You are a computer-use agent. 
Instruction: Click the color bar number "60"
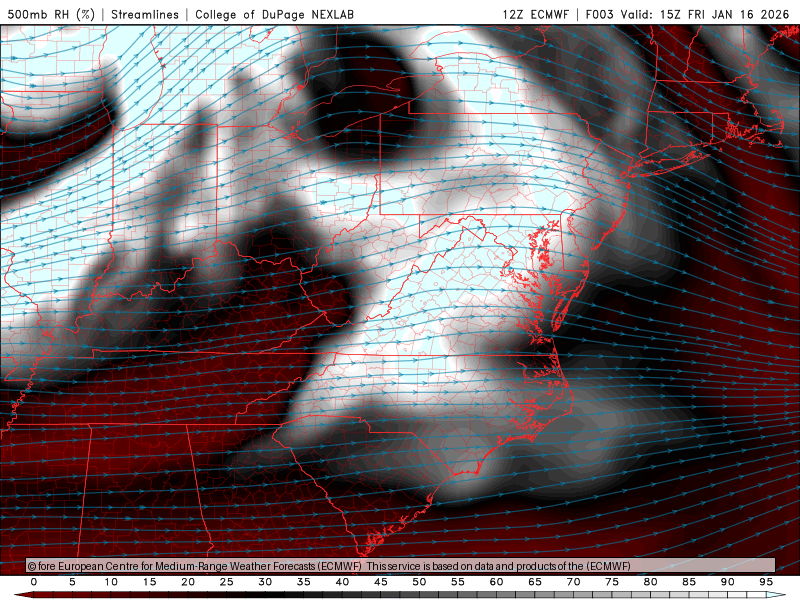tap(496, 582)
